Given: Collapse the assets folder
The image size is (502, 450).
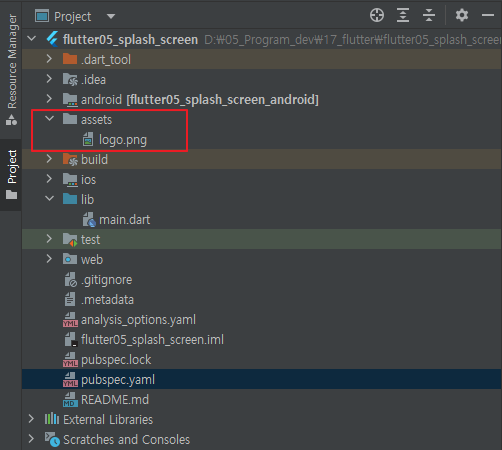Looking at the screenshot, I should tap(49, 119).
